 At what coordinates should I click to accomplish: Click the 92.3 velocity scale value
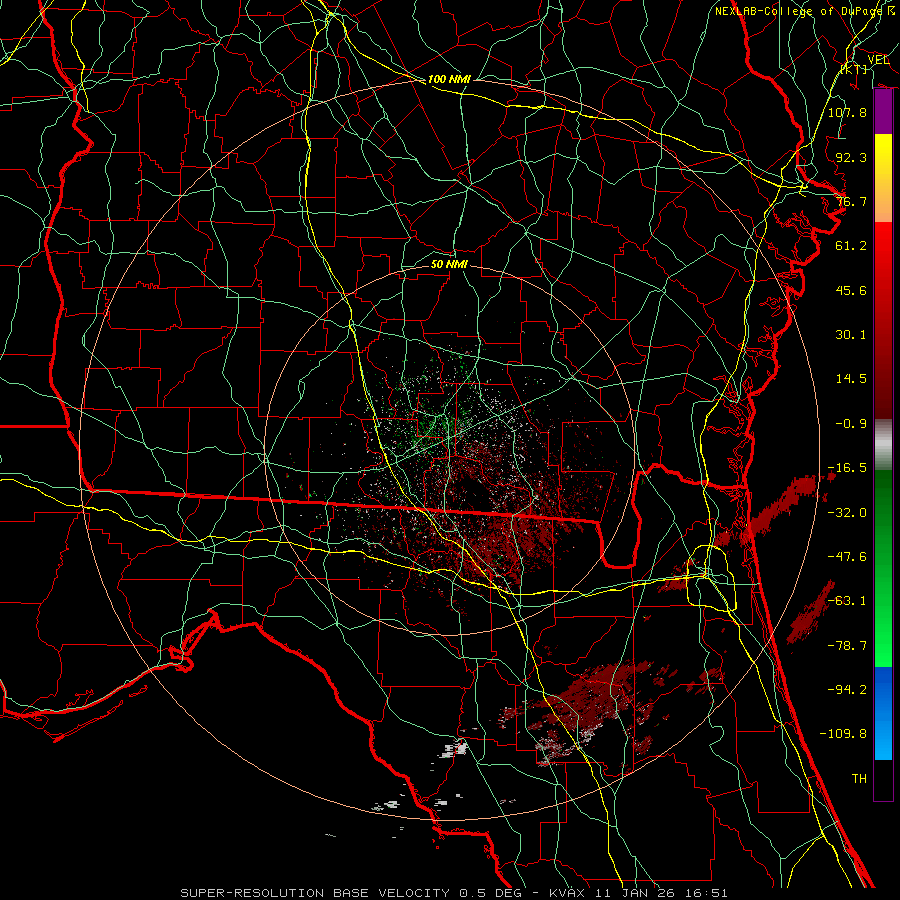[x=851, y=157]
